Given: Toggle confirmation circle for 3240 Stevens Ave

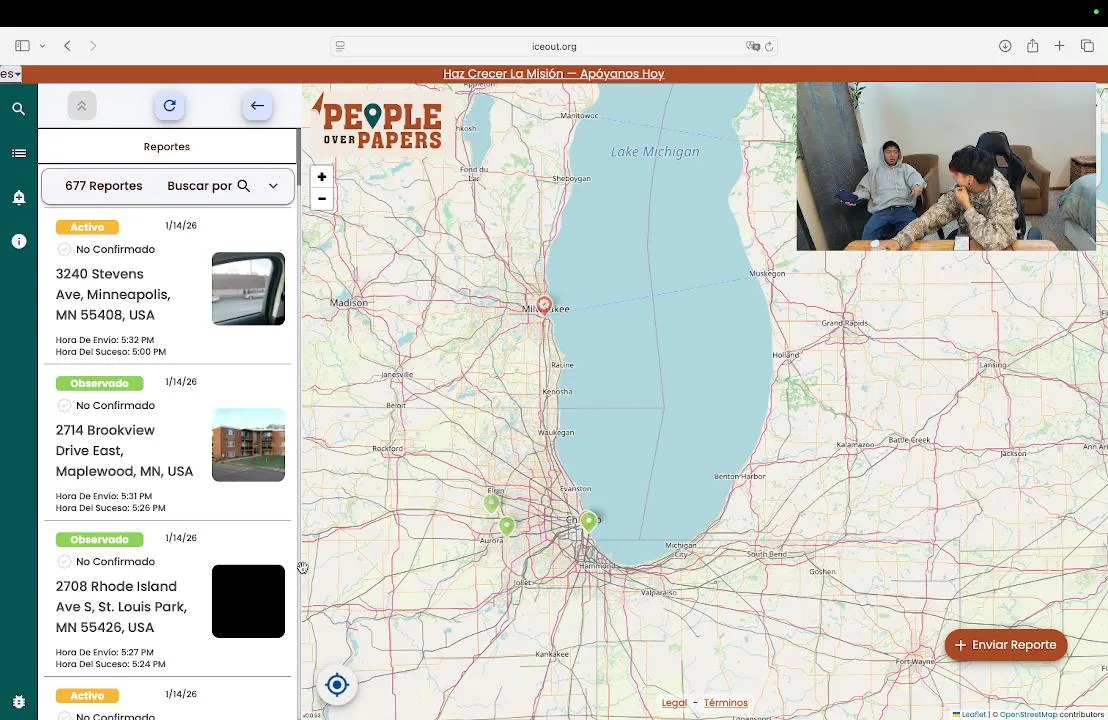Looking at the screenshot, I should pos(64,249).
